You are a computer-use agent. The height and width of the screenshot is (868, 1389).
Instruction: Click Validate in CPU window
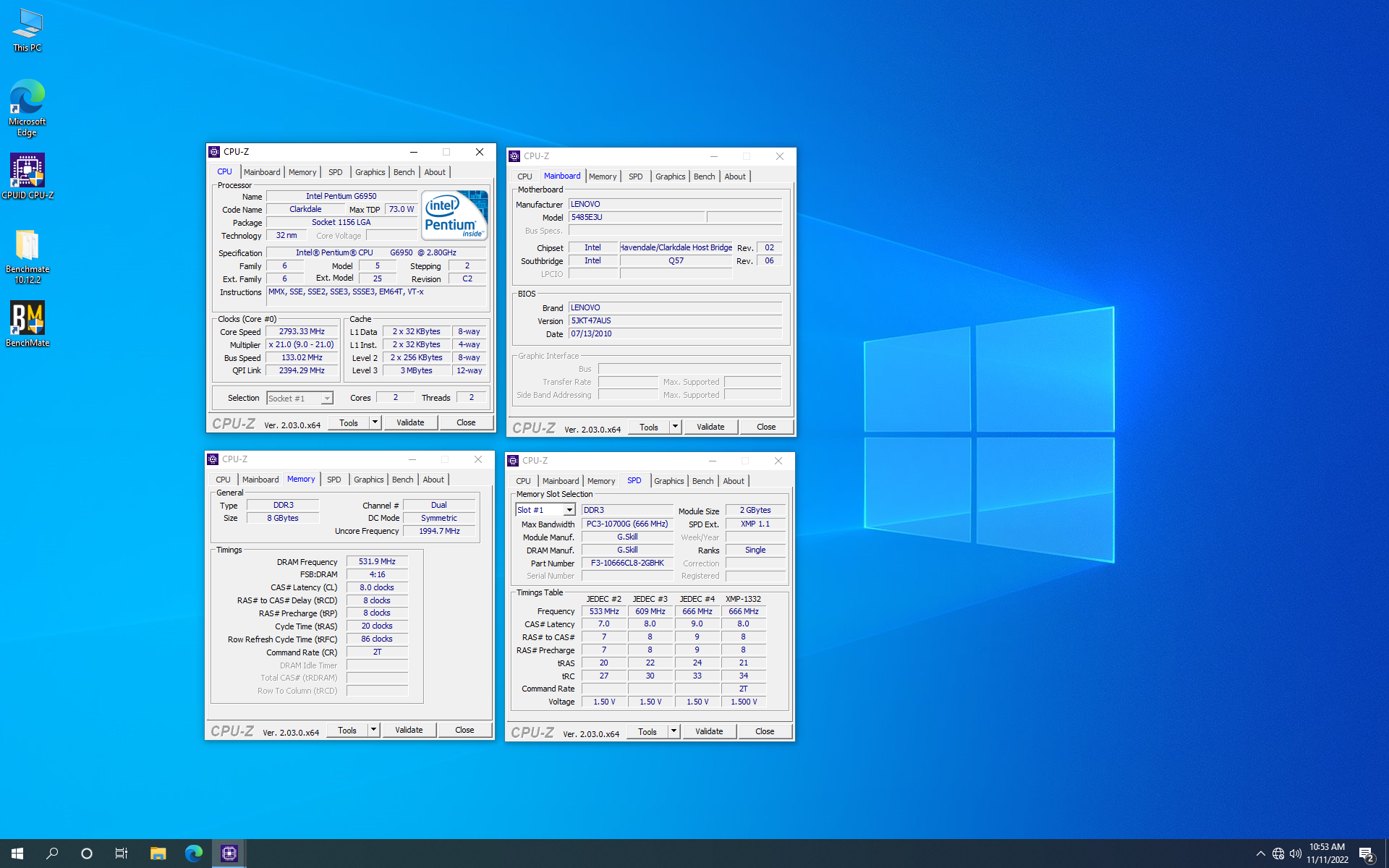410,422
